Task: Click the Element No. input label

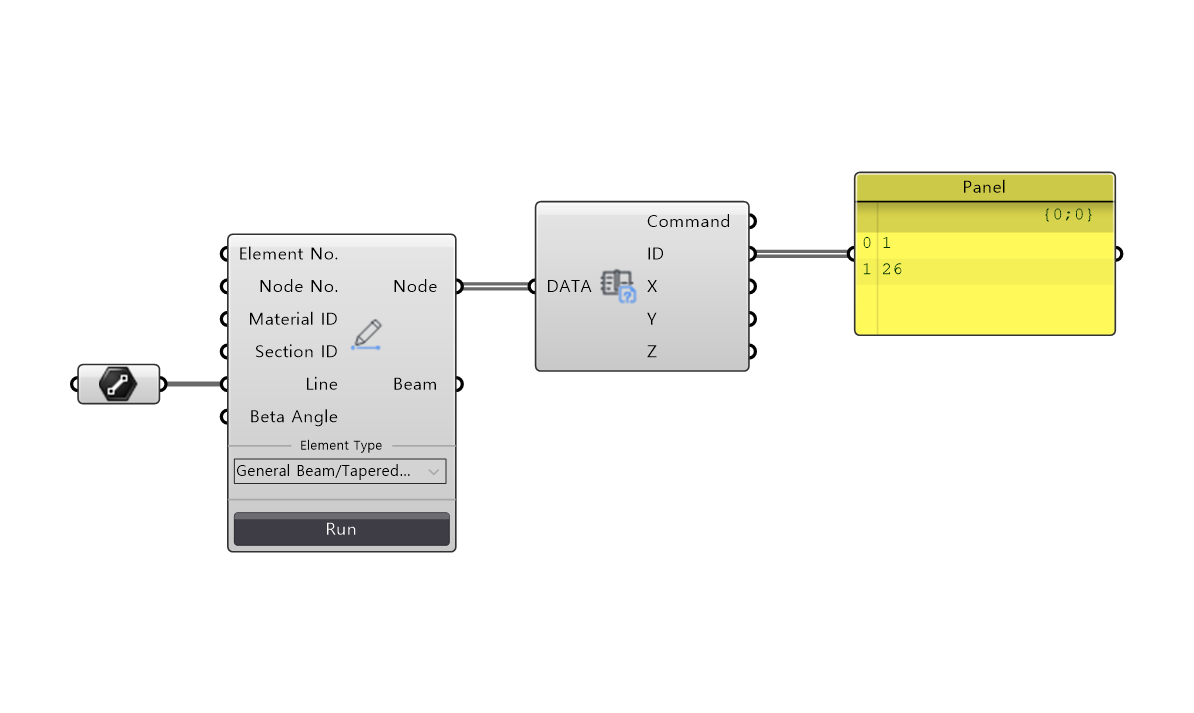Action: point(289,254)
